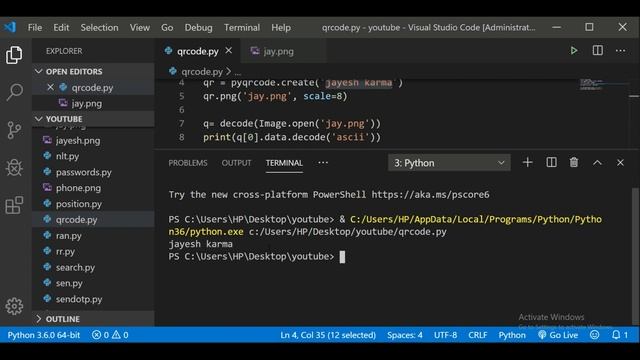640x360 pixels.
Task: Select the Terminal panel tab
Action: coord(284,163)
